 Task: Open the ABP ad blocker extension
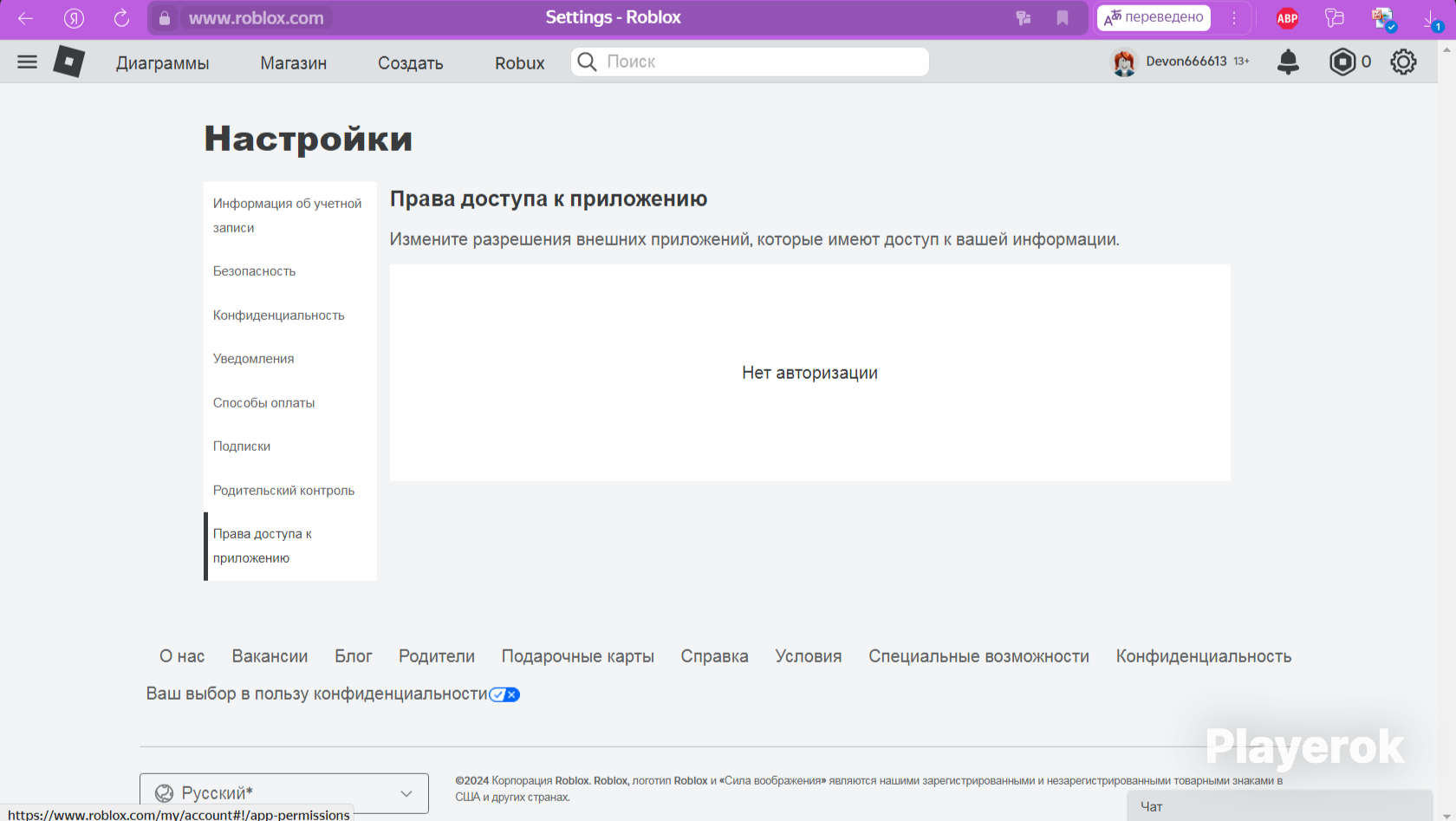pyautogui.click(x=1287, y=18)
